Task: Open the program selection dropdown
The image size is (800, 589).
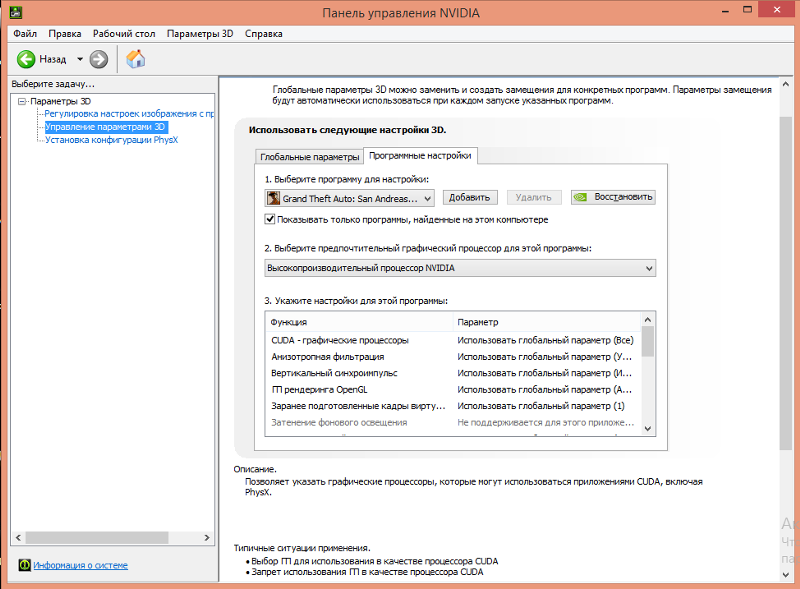Action: 349,198
